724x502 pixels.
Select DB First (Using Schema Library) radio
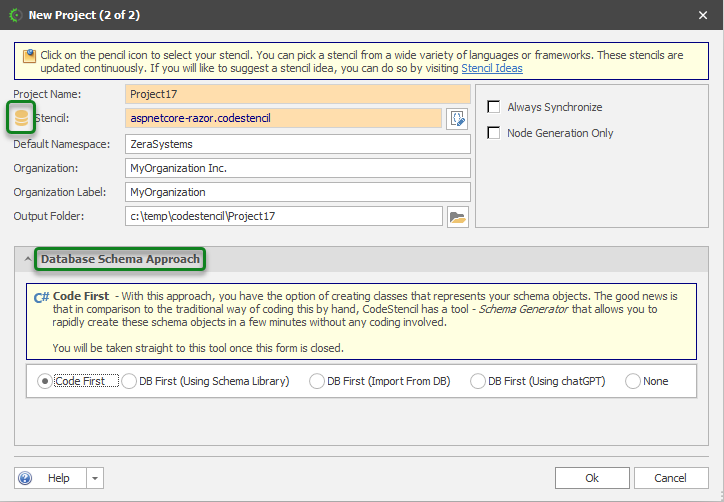pyautogui.click(x=129, y=381)
